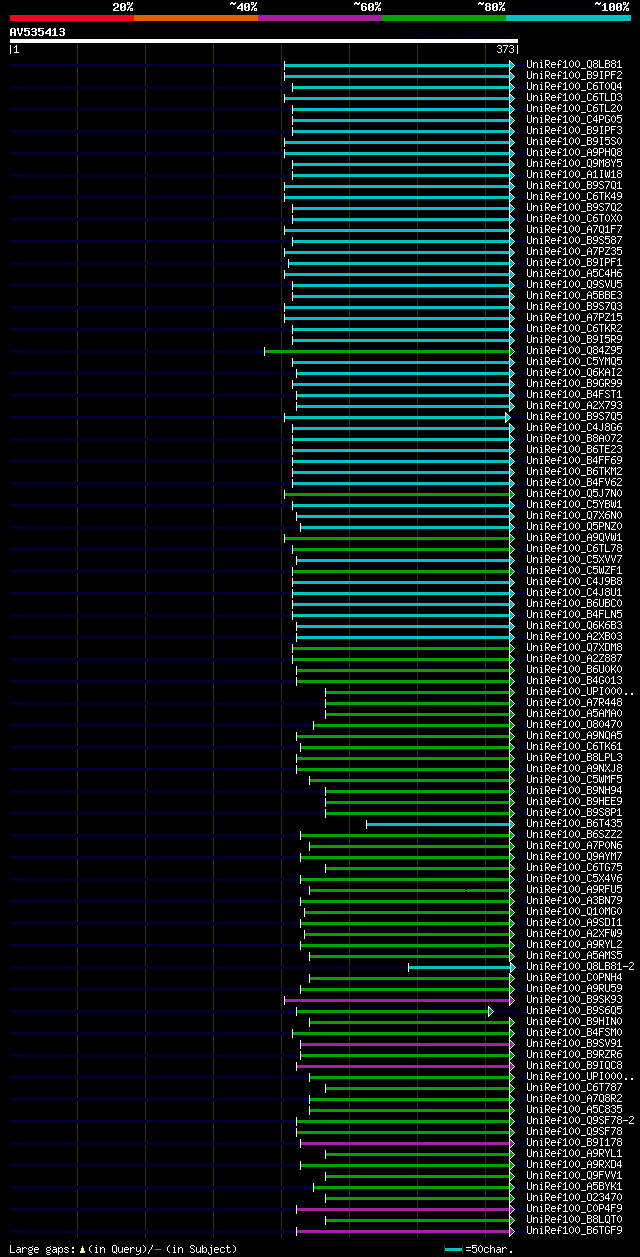Select the UniRef100_Q6K6B3 entry
The image size is (640, 1257).
(574, 626)
